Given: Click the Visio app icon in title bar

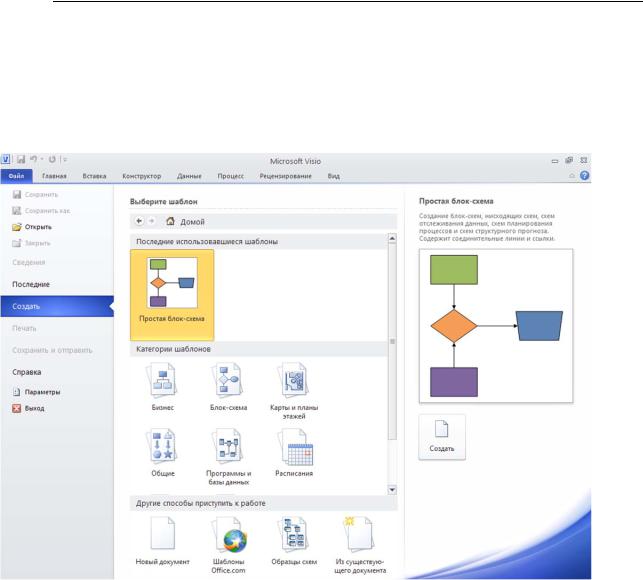Looking at the screenshot, I should [6, 159].
